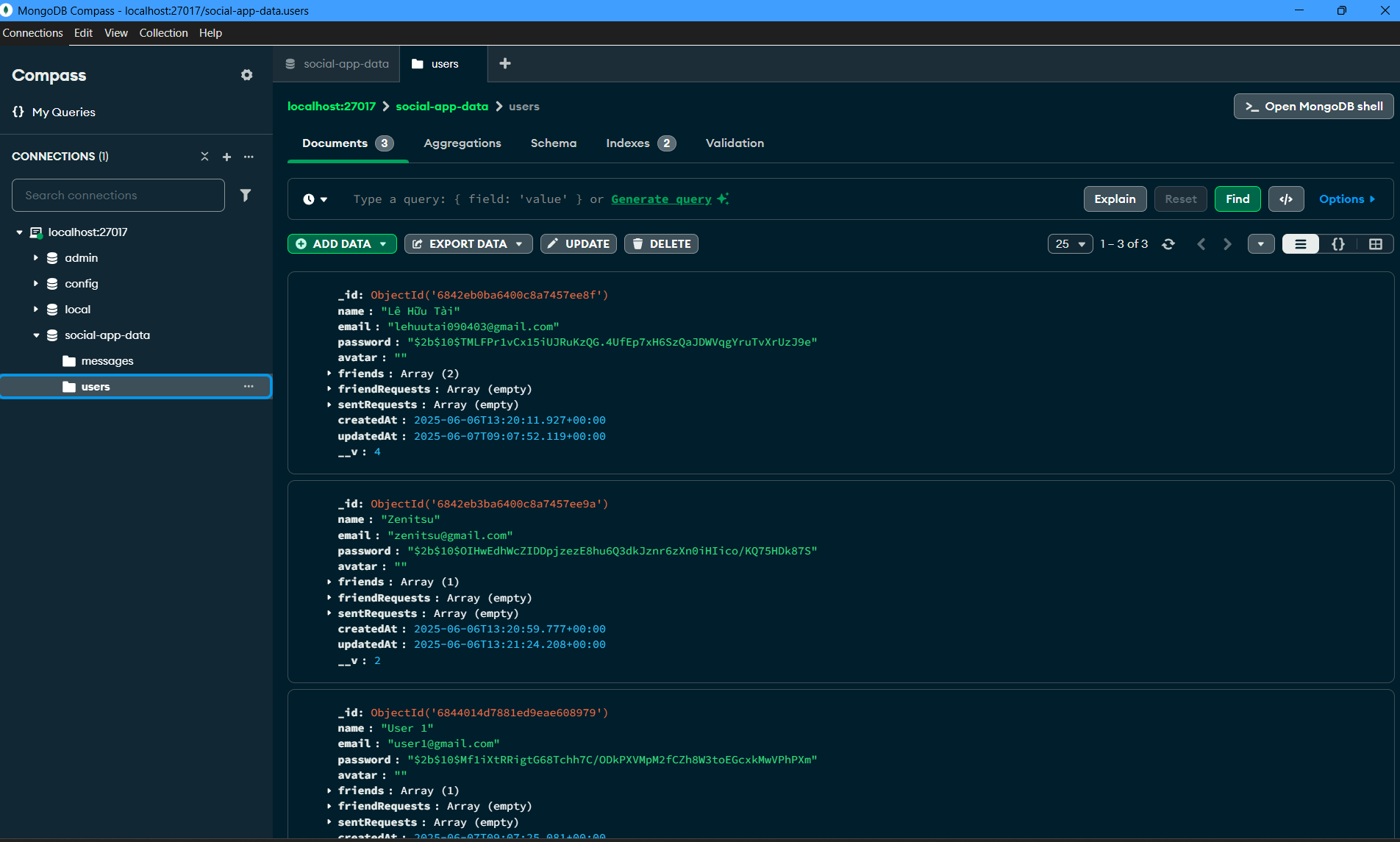Open the Collection menu

point(163,33)
